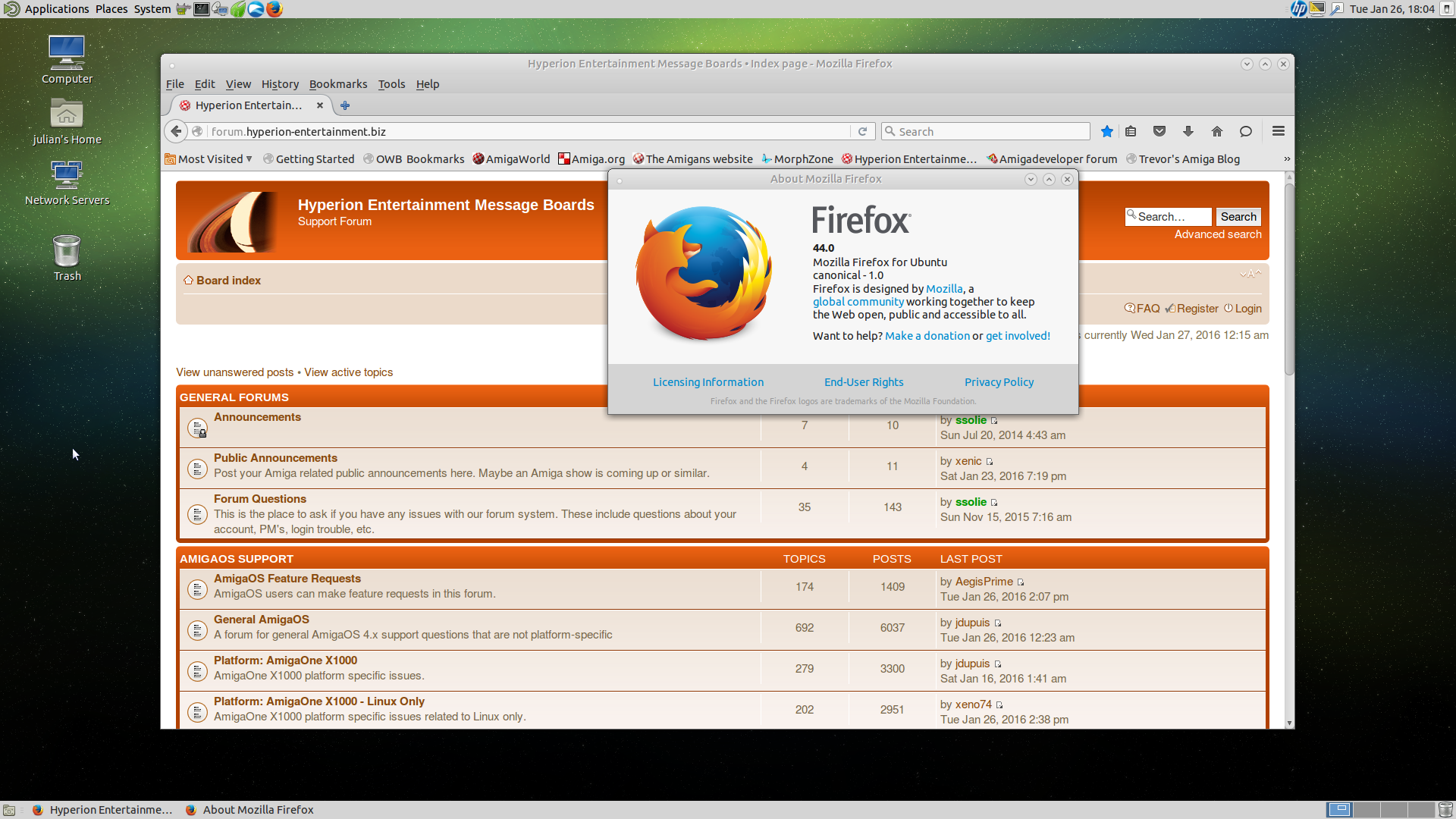Show more bookmarks toolbar overflow chevron
This screenshot has width=1456, height=819.
[1286, 159]
